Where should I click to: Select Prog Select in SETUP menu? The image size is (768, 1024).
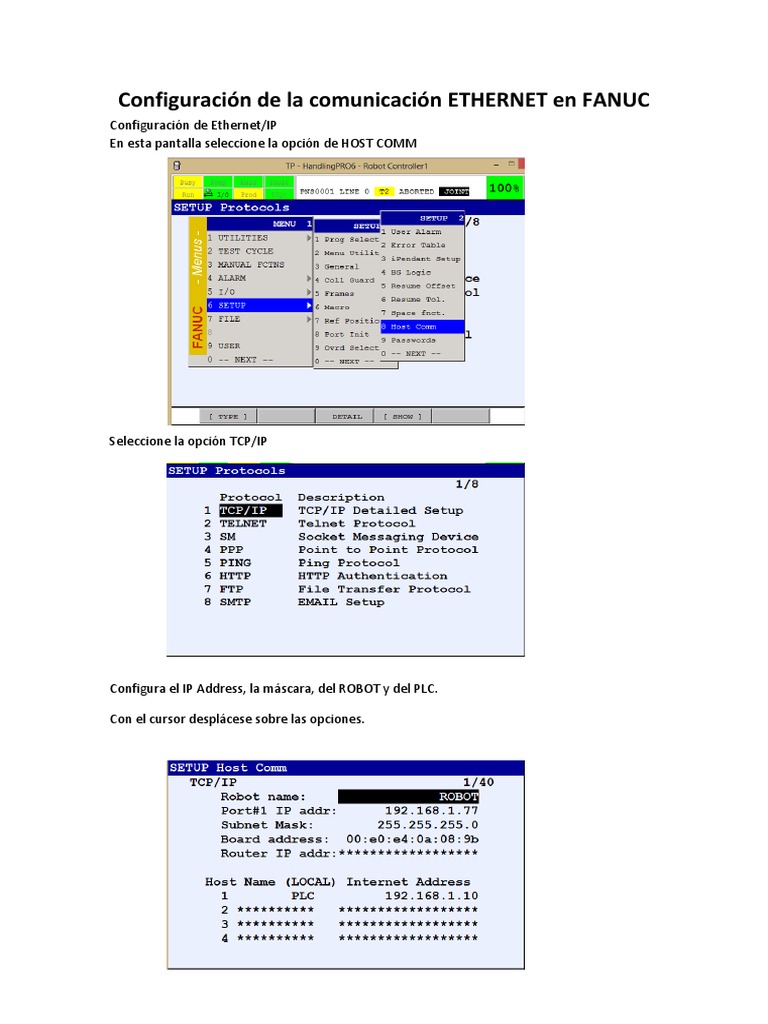(351, 240)
